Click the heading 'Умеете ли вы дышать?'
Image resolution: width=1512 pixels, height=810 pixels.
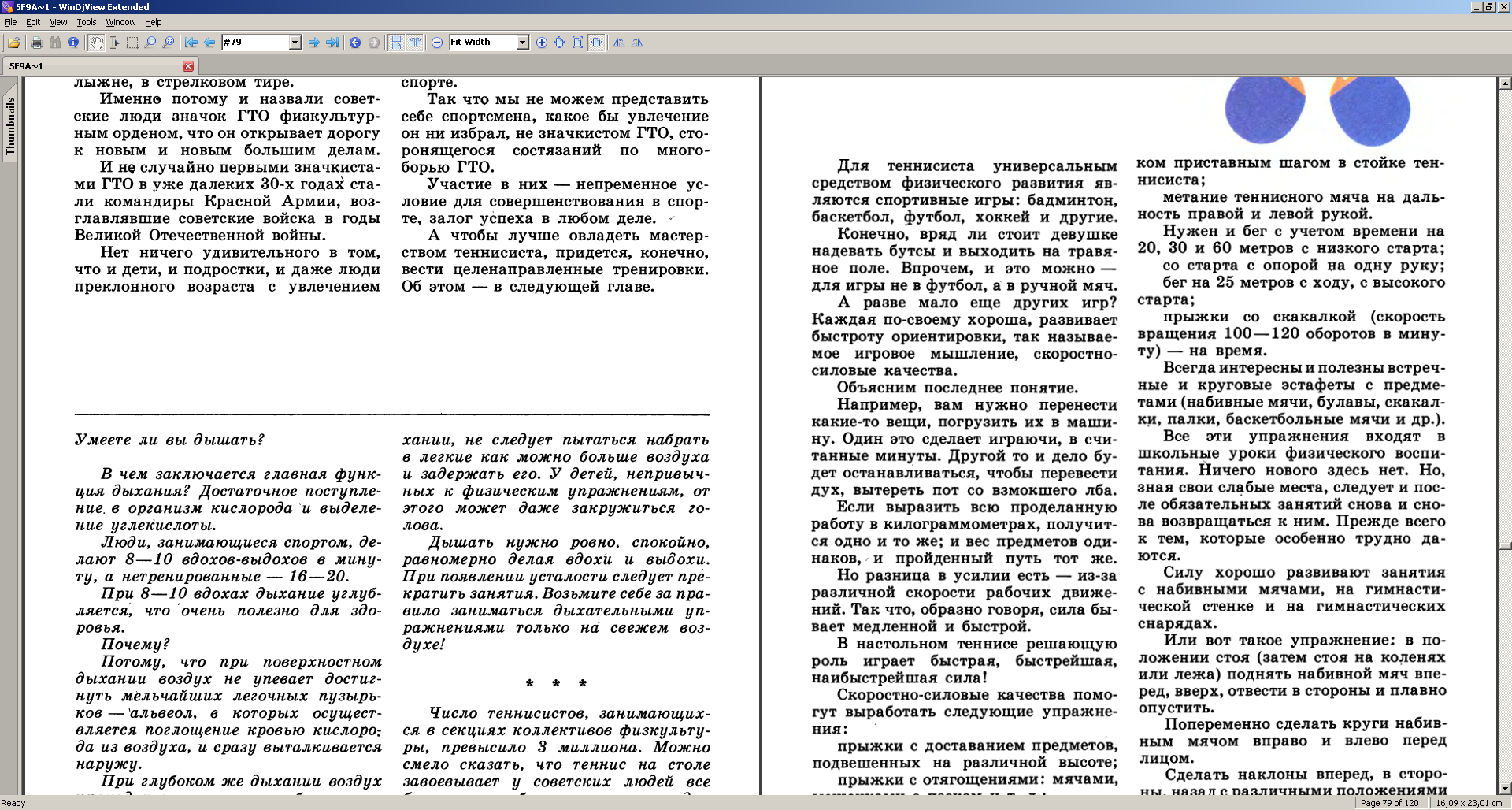point(169,440)
